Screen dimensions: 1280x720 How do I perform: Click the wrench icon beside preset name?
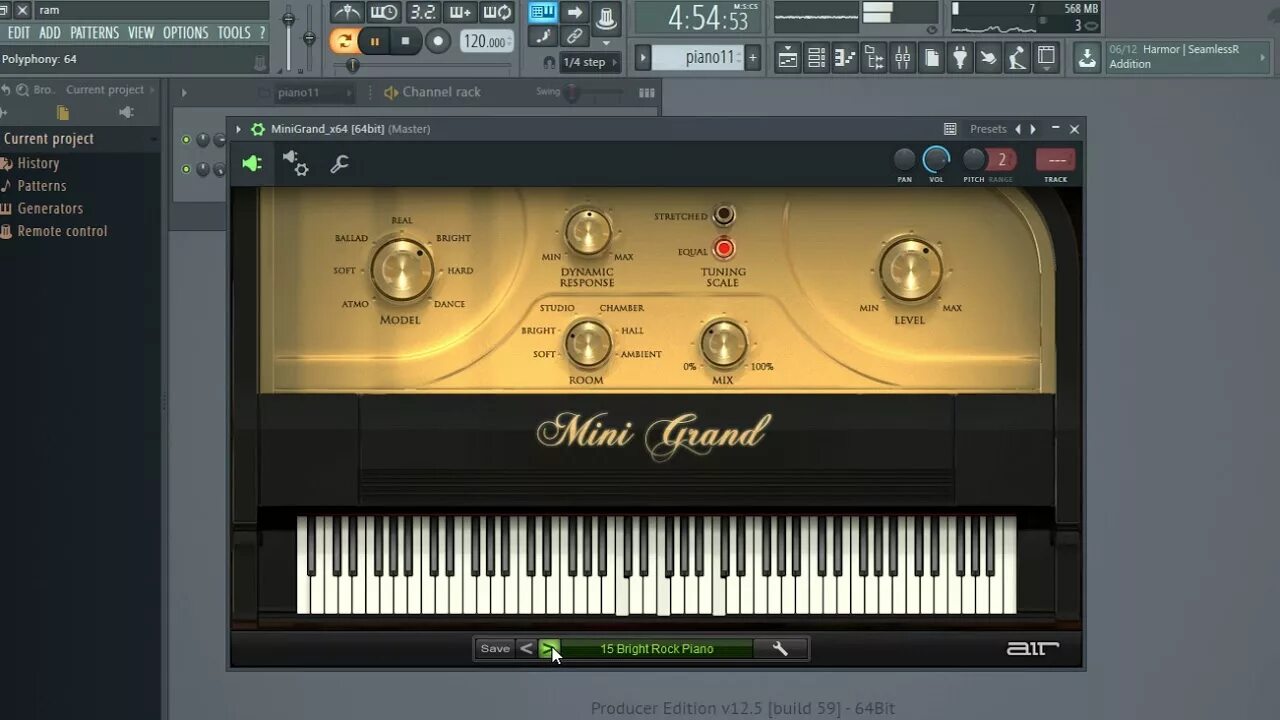point(780,649)
